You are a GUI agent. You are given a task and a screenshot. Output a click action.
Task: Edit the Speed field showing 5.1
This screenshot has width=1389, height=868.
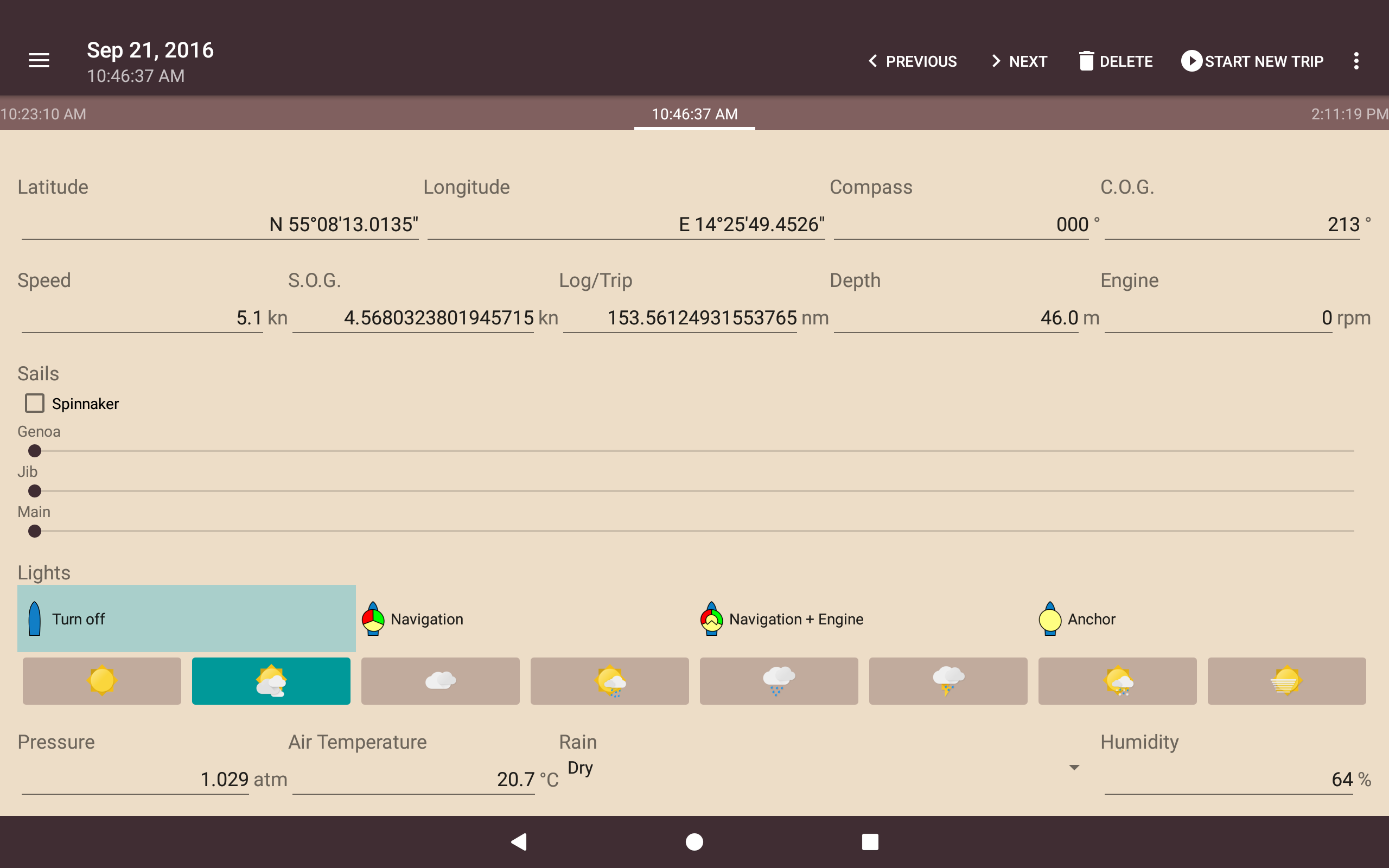pyautogui.click(x=142, y=317)
